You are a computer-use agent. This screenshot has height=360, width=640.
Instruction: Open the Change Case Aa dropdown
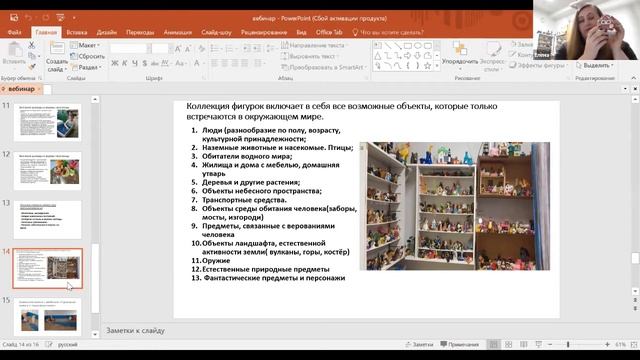[x=181, y=63]
